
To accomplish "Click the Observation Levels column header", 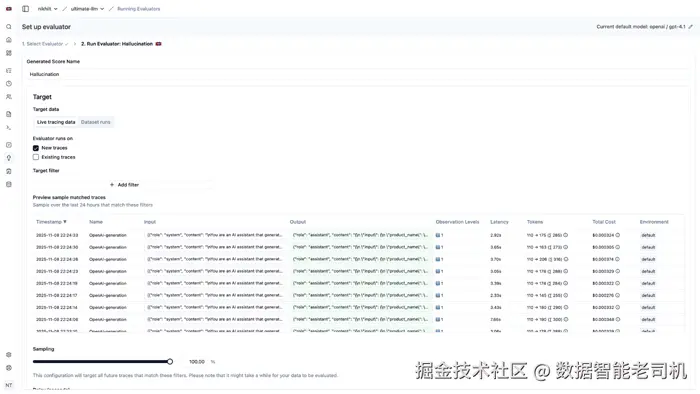I will (x=457, y=222).
